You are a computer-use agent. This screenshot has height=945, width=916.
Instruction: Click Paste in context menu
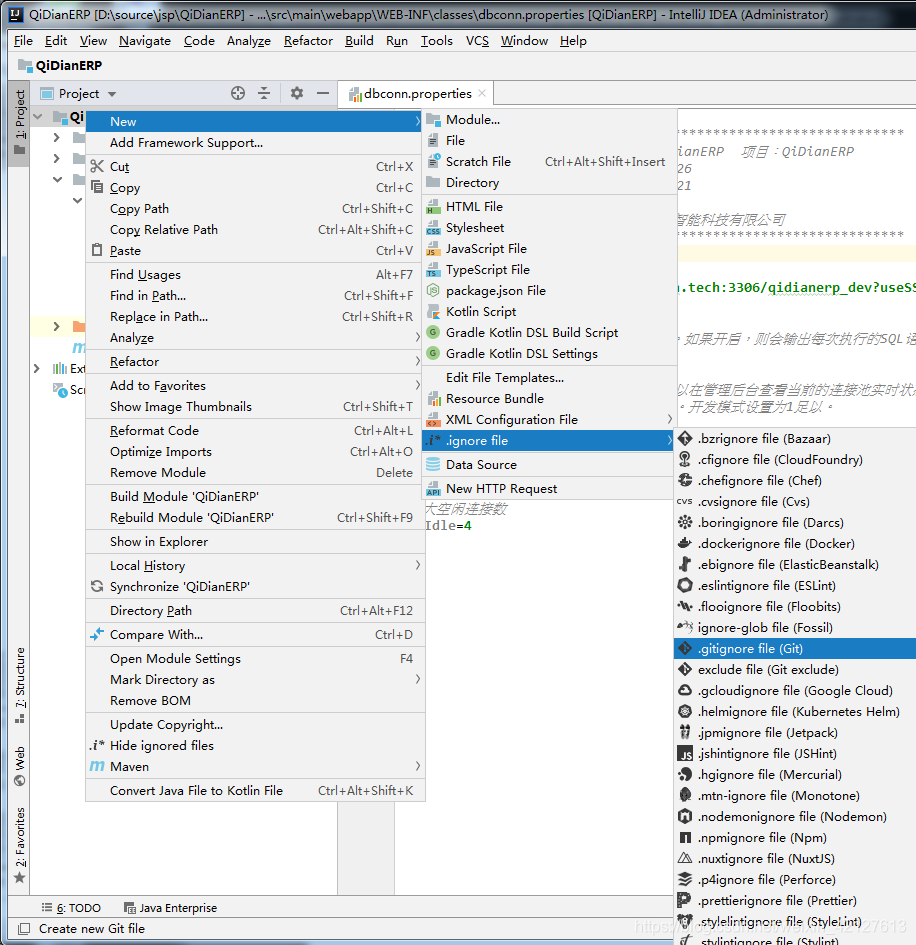pos(254,250)
